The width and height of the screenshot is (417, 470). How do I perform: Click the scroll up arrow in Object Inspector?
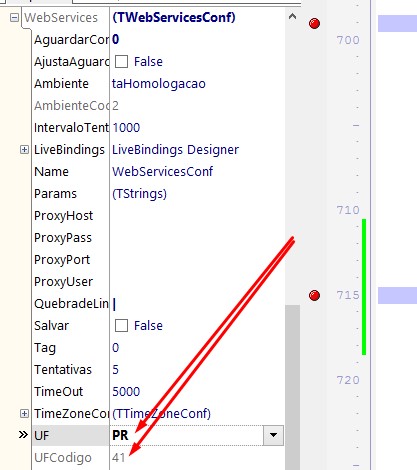coord(292,16)
